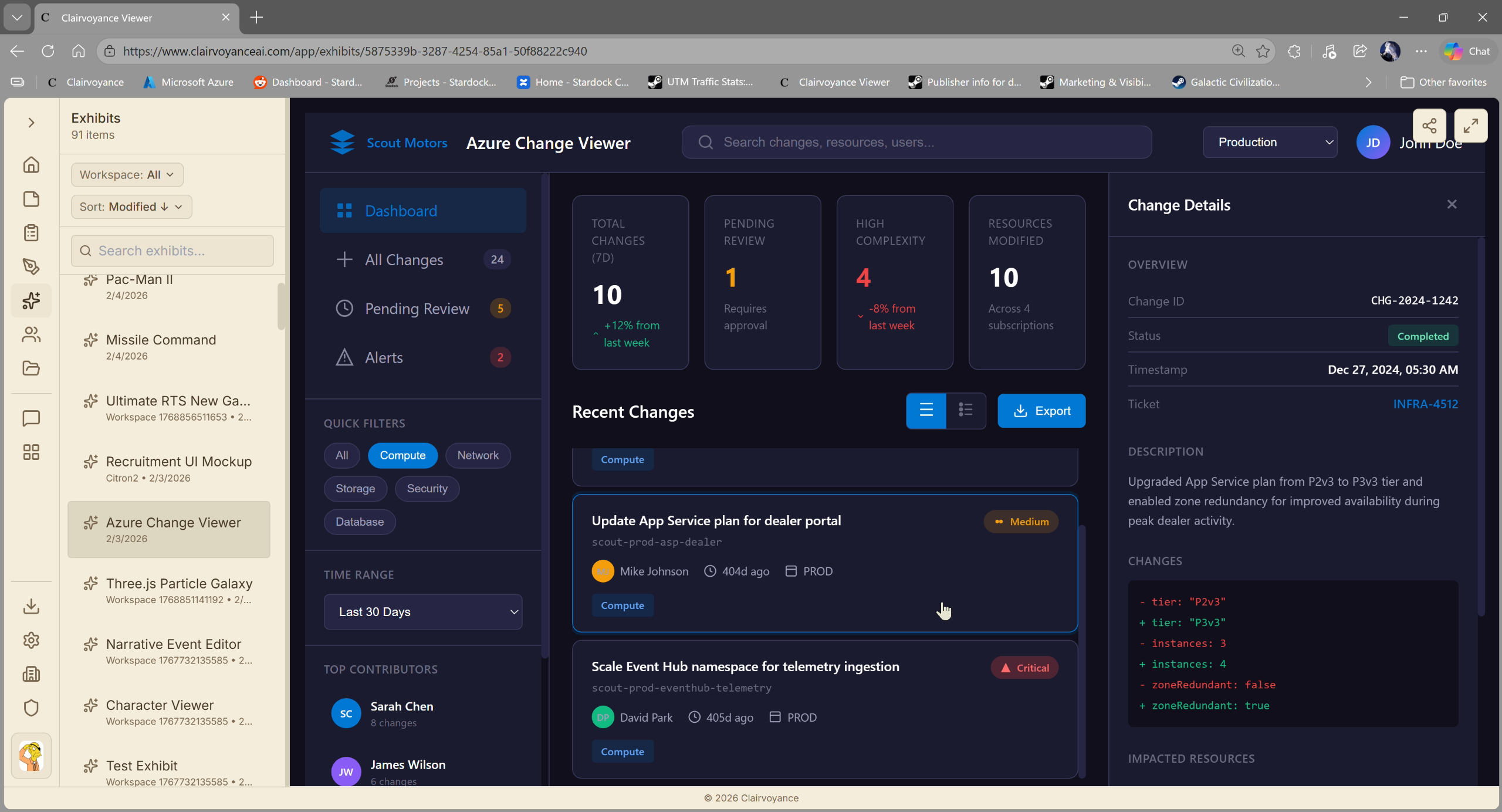Enable the Security quick filter chip
Screen dimensions: 1502x812
click(427, 489)
